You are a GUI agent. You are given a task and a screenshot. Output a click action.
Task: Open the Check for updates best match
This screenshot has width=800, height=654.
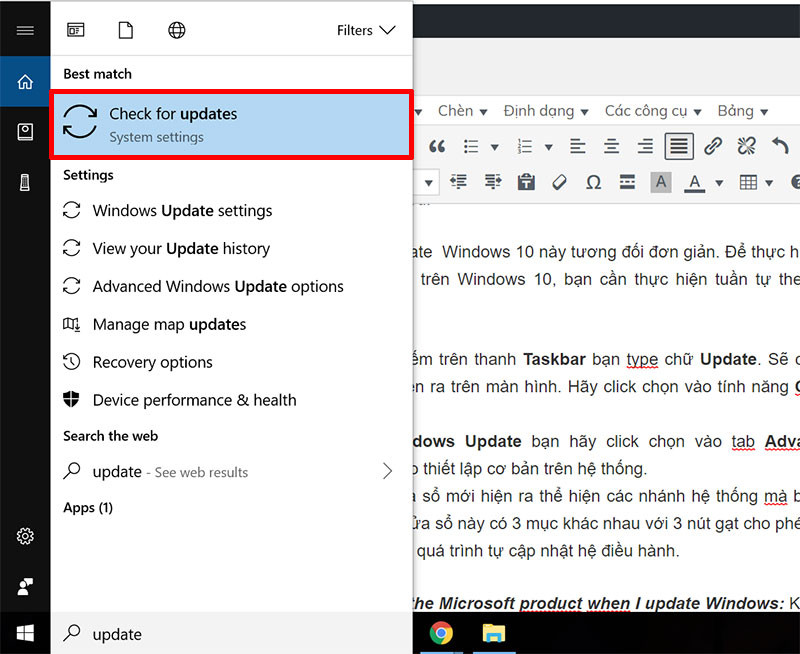231,125
